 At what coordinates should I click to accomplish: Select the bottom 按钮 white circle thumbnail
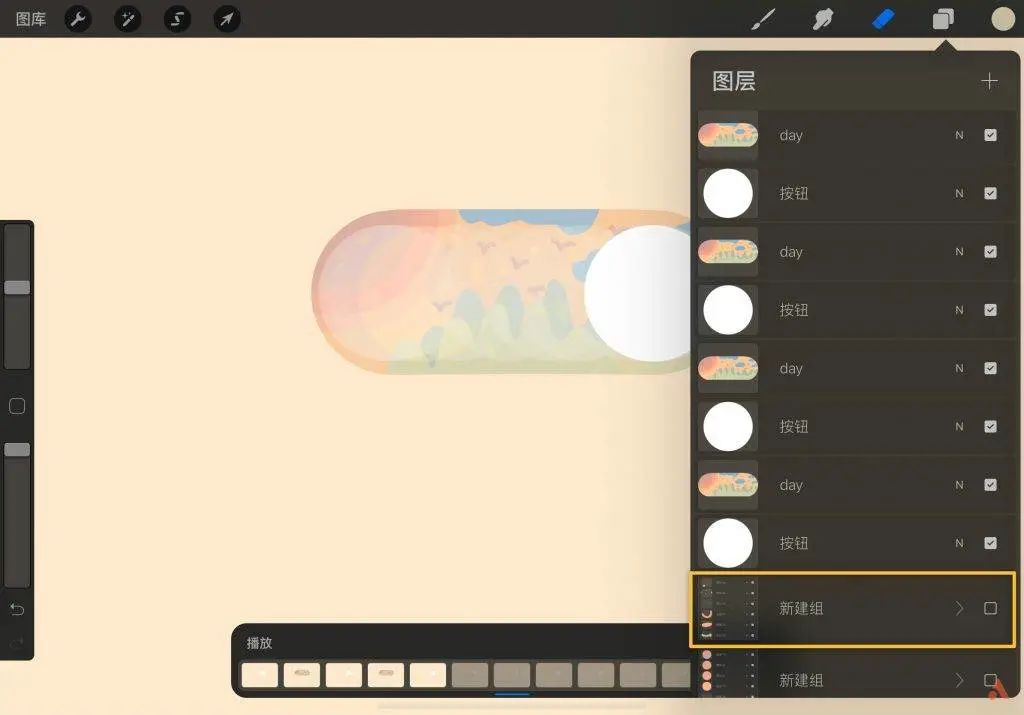728,543
